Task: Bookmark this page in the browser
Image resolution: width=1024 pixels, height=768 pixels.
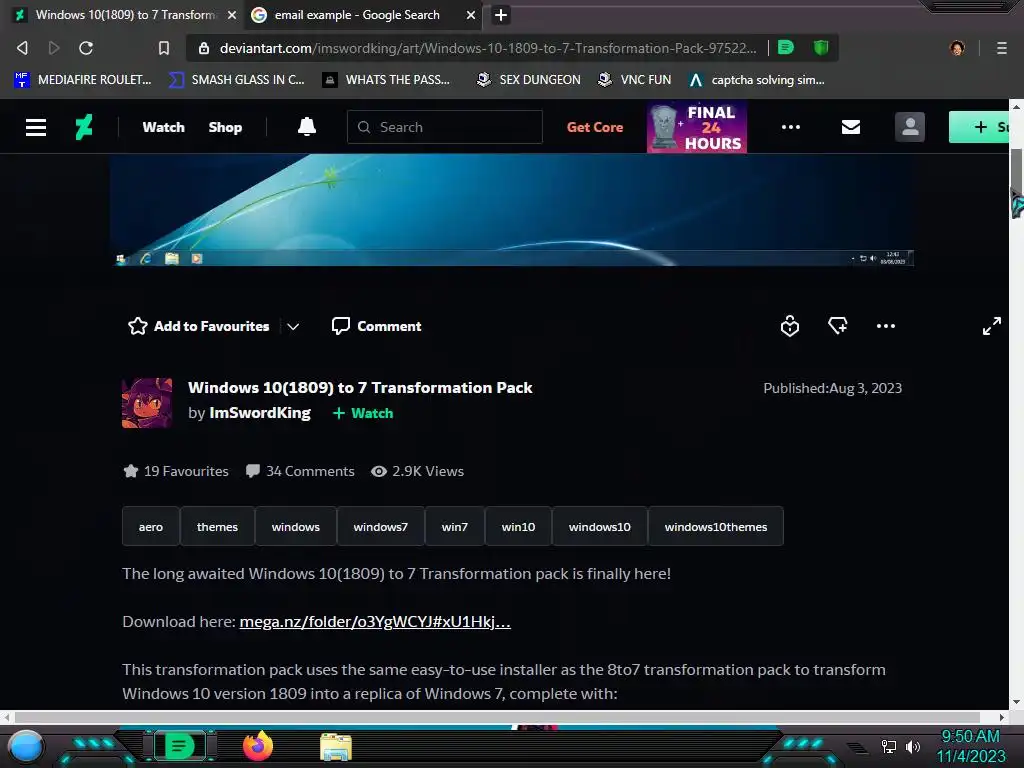Action: click(x=164, y=48)
